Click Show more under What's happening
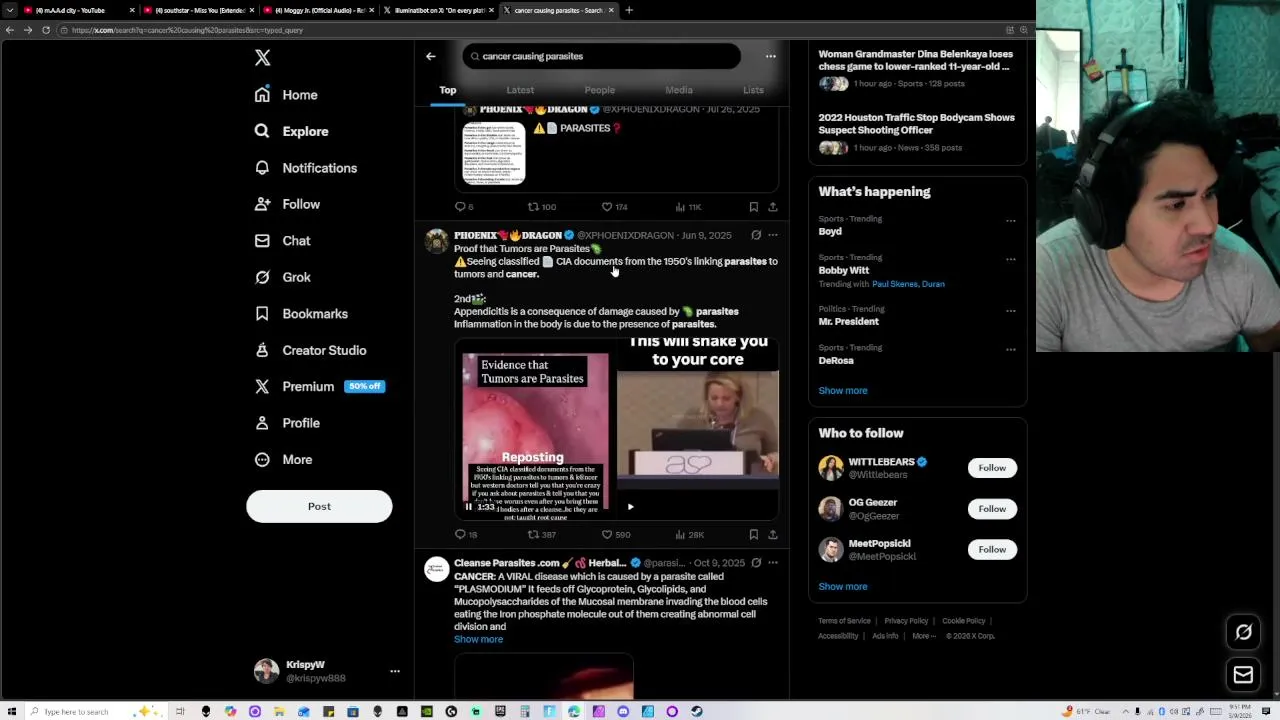The width and height of the screenshot is (1280, 720). pos(843,391)
